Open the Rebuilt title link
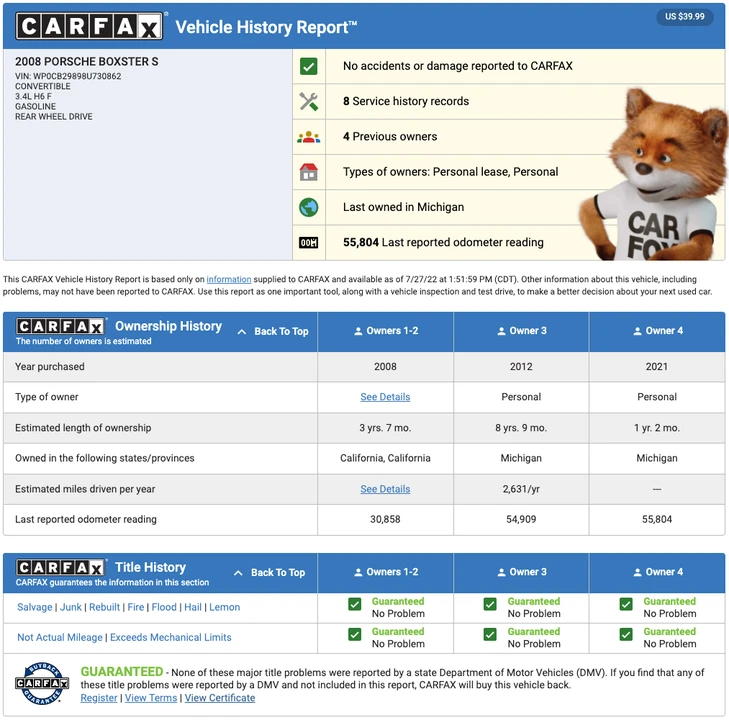 105,607
